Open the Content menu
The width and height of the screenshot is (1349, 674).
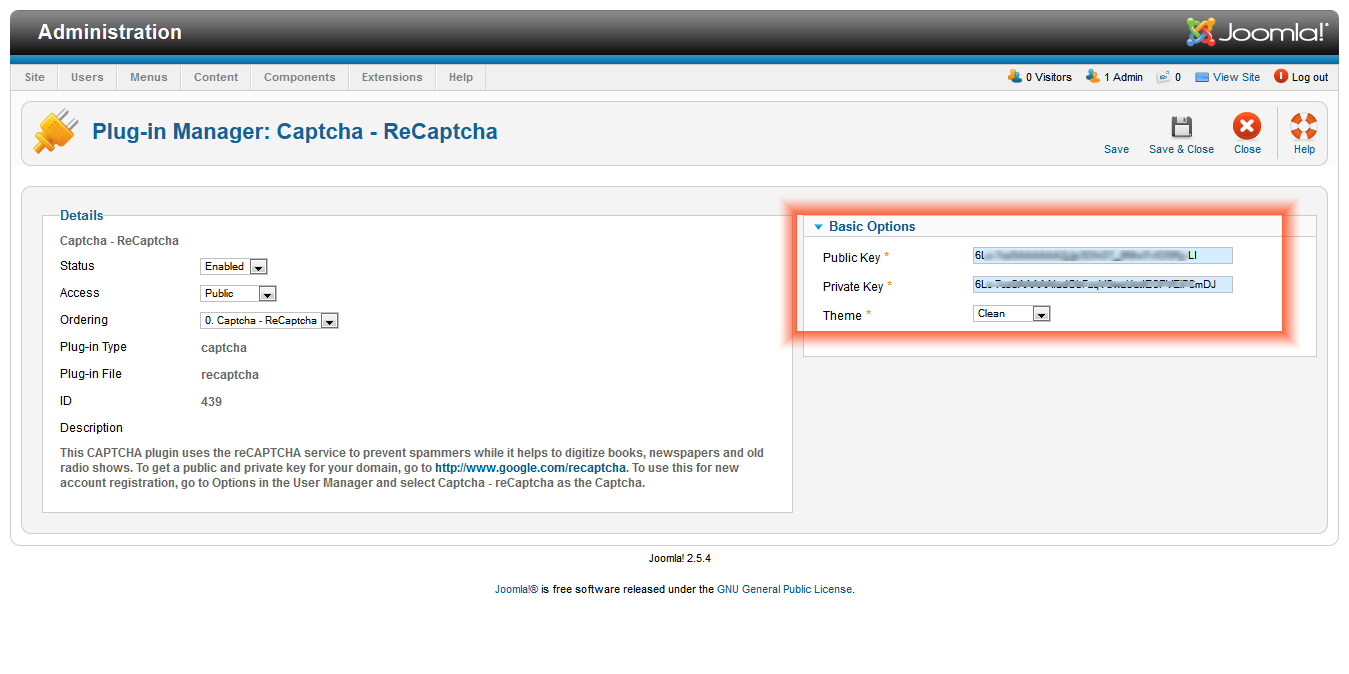tap(216, 77)
